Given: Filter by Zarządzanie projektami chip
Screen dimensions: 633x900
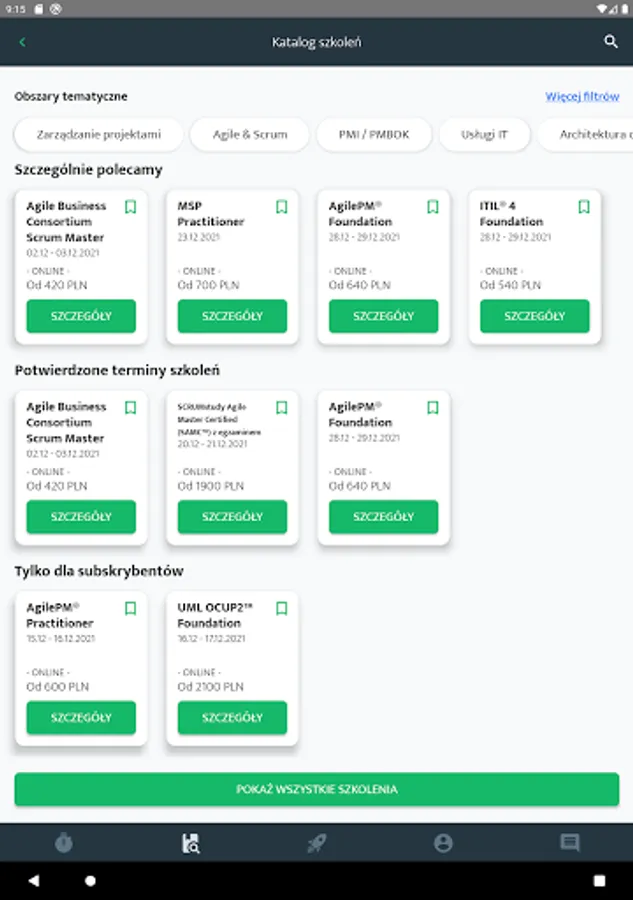Looking at the screenshot, I should click(x=99, y=134).
